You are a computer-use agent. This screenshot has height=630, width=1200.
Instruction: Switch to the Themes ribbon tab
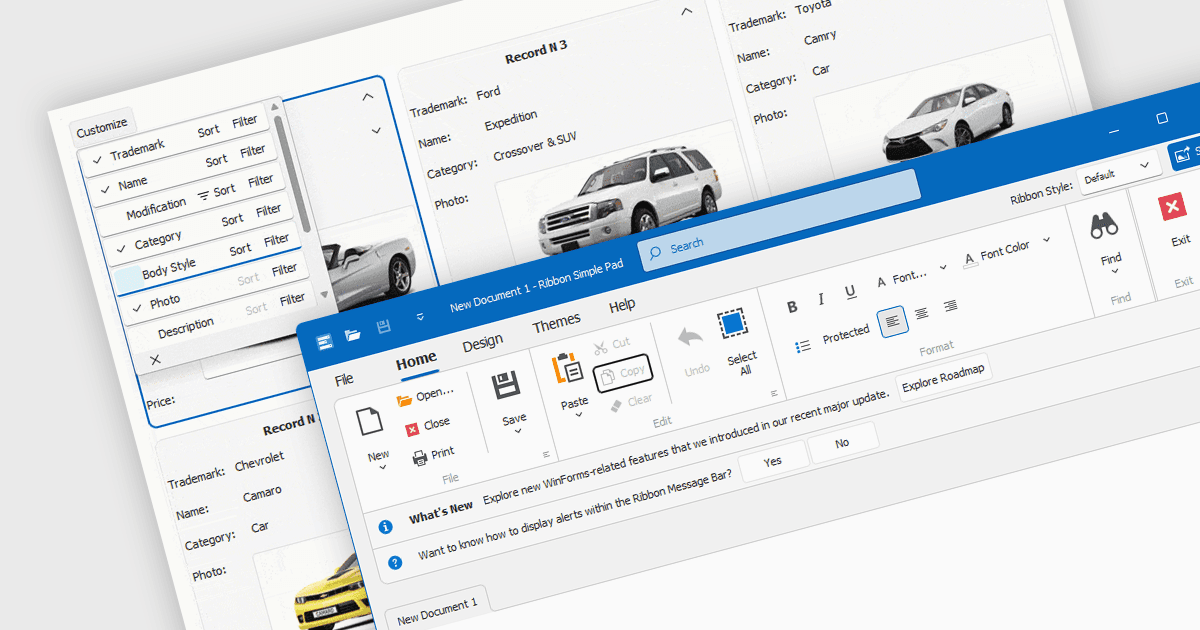click(556, 322)
